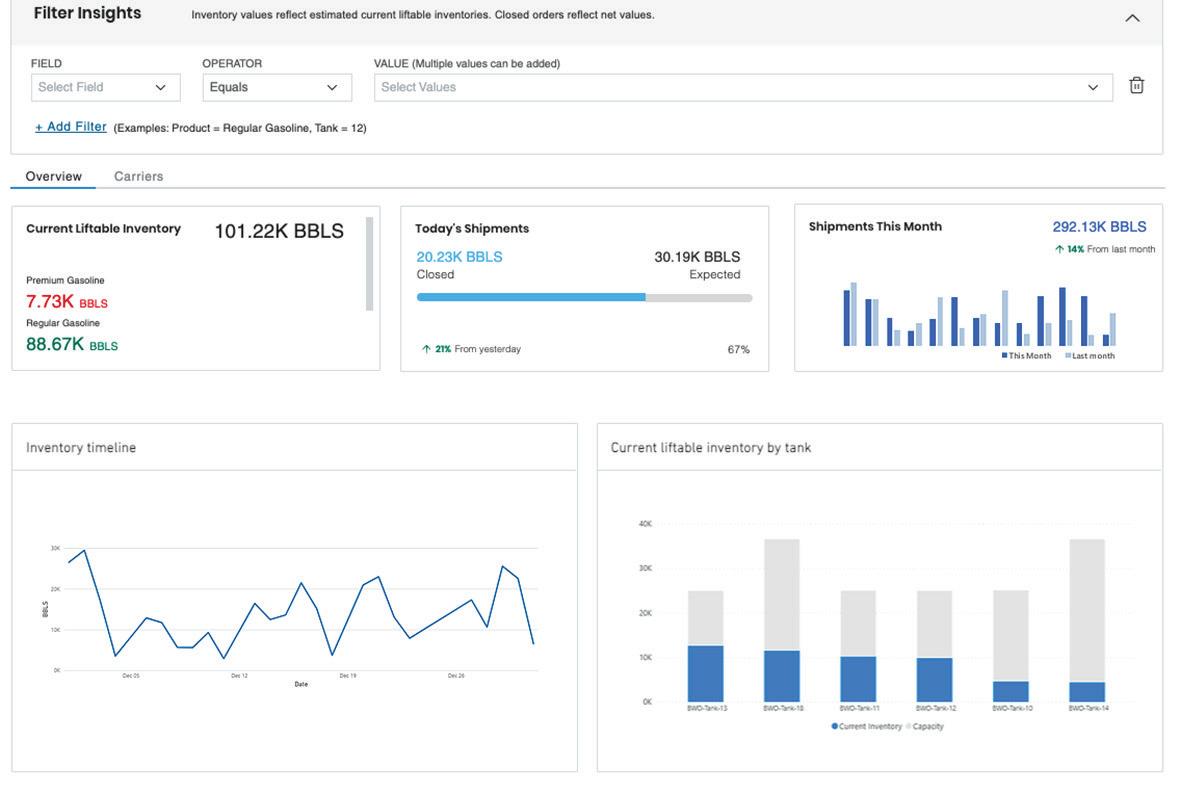Click the BWO-Tank-10 inventory bar
The height and width of the screenshot is (791, 1181).
pyautogui.click(x=1011, y=692)
